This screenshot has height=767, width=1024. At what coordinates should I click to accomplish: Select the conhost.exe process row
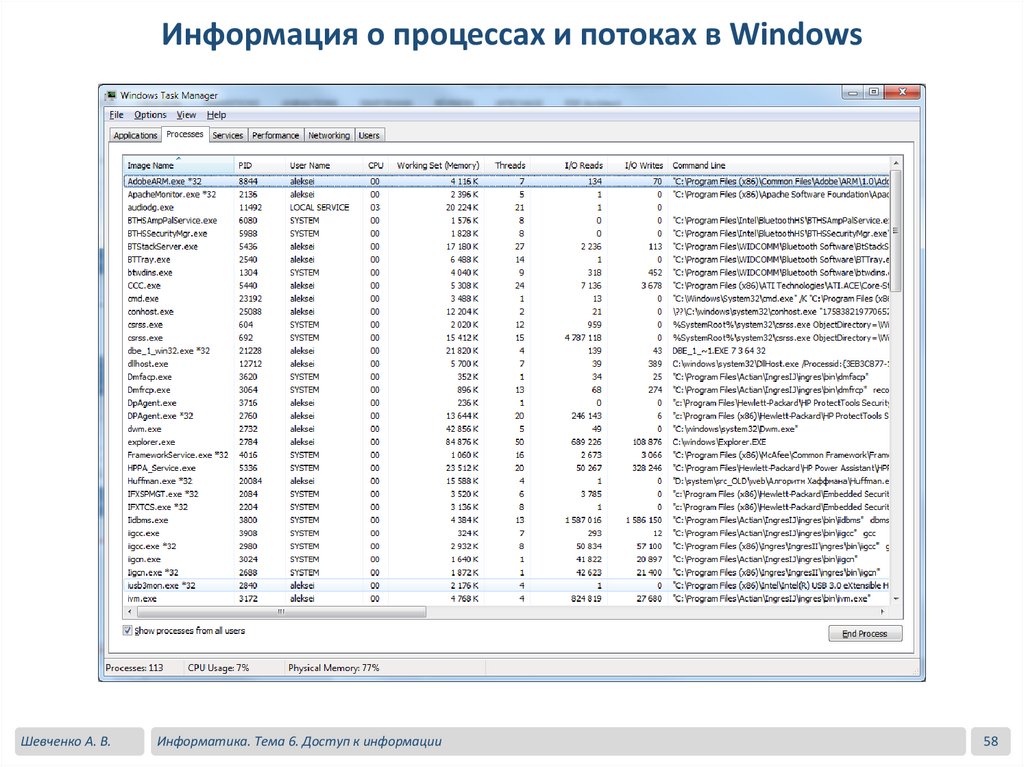coord(506,312)
